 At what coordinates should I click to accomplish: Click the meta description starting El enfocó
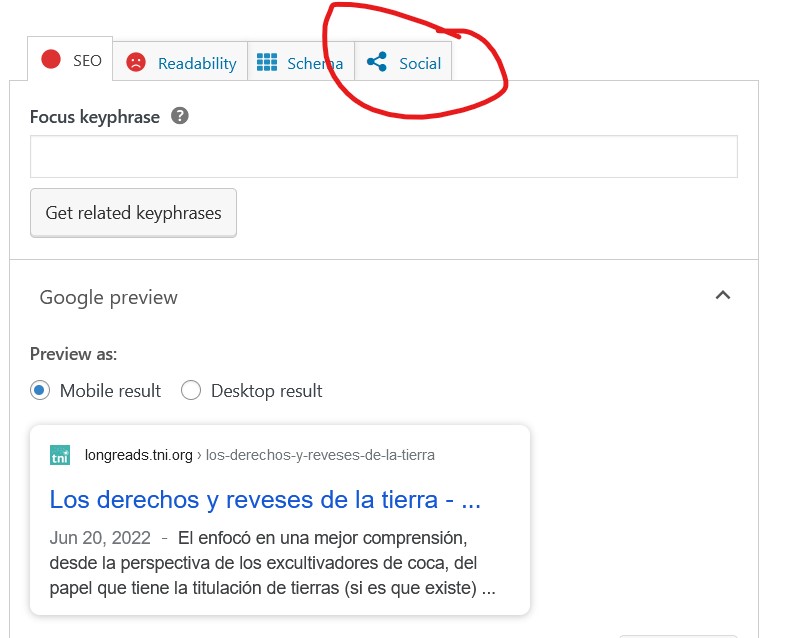click(x=272, y=563)
